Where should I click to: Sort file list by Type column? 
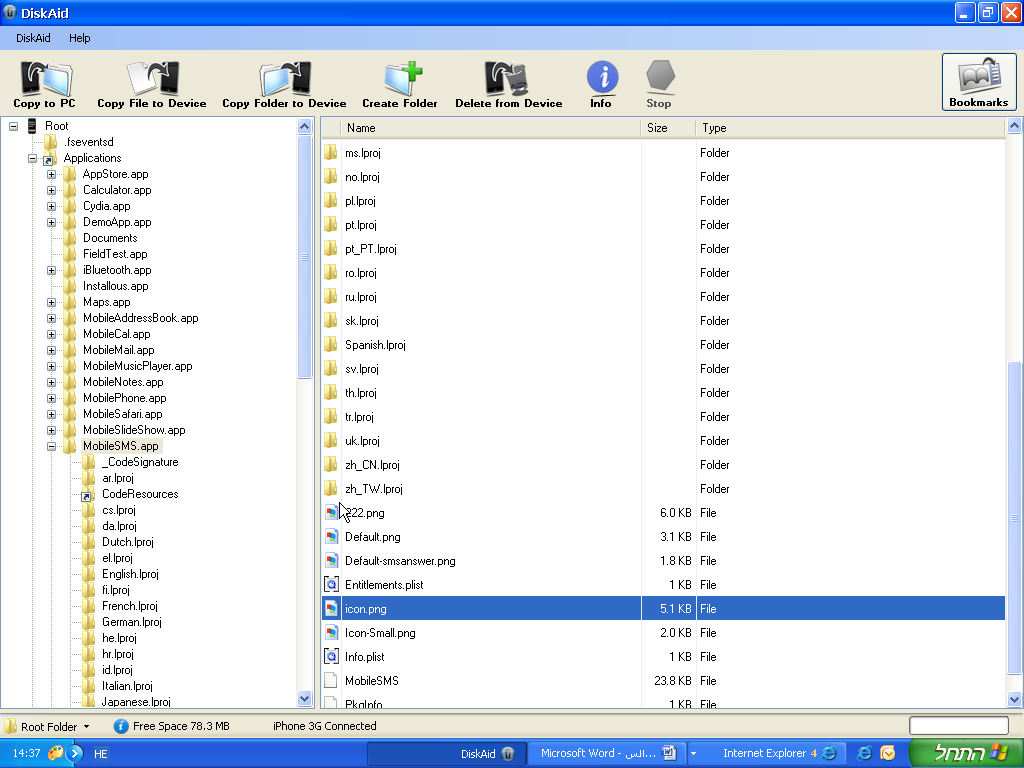850,128
